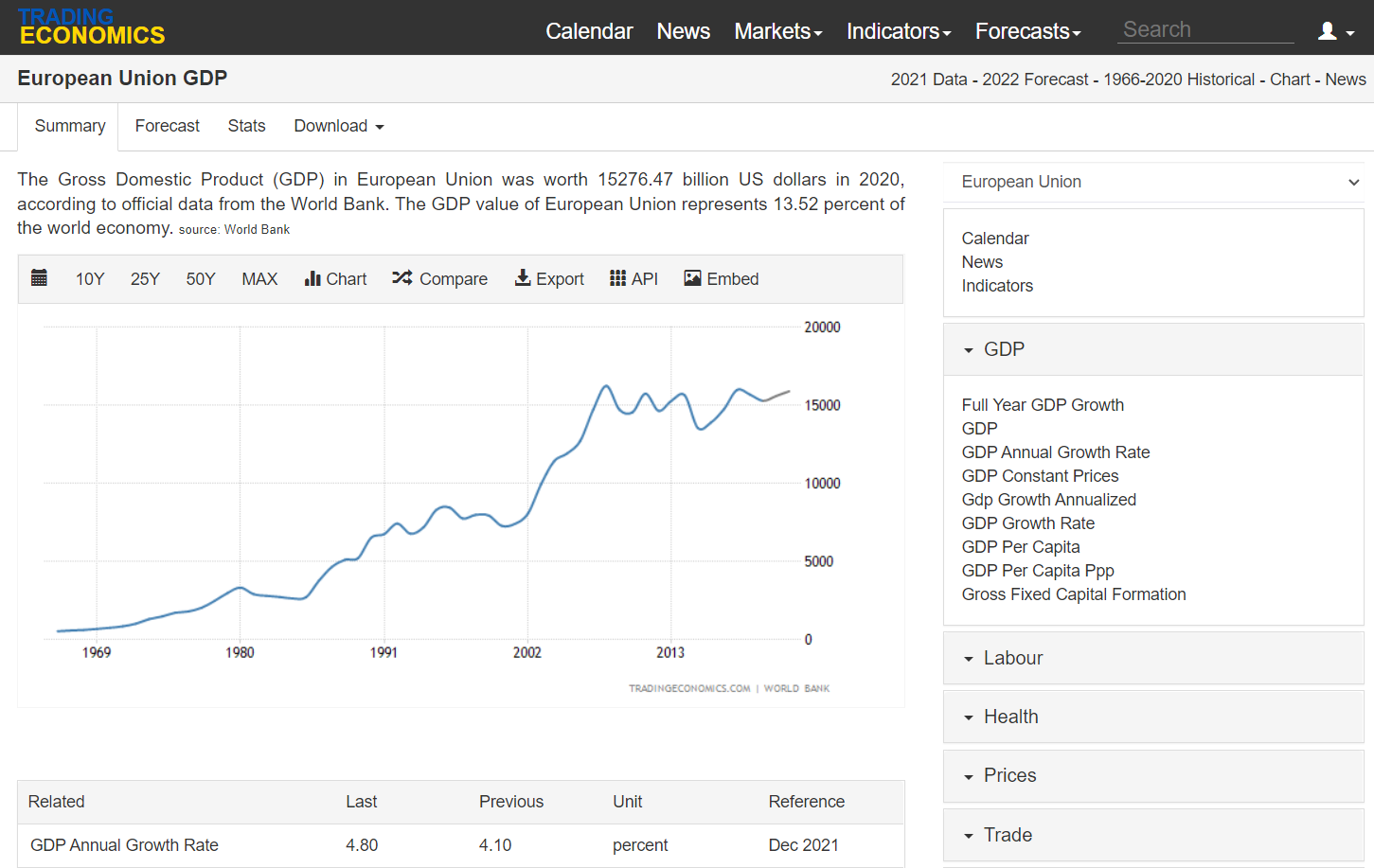Open the Forecasts dropdown menu

click(x=1027, y=31)
